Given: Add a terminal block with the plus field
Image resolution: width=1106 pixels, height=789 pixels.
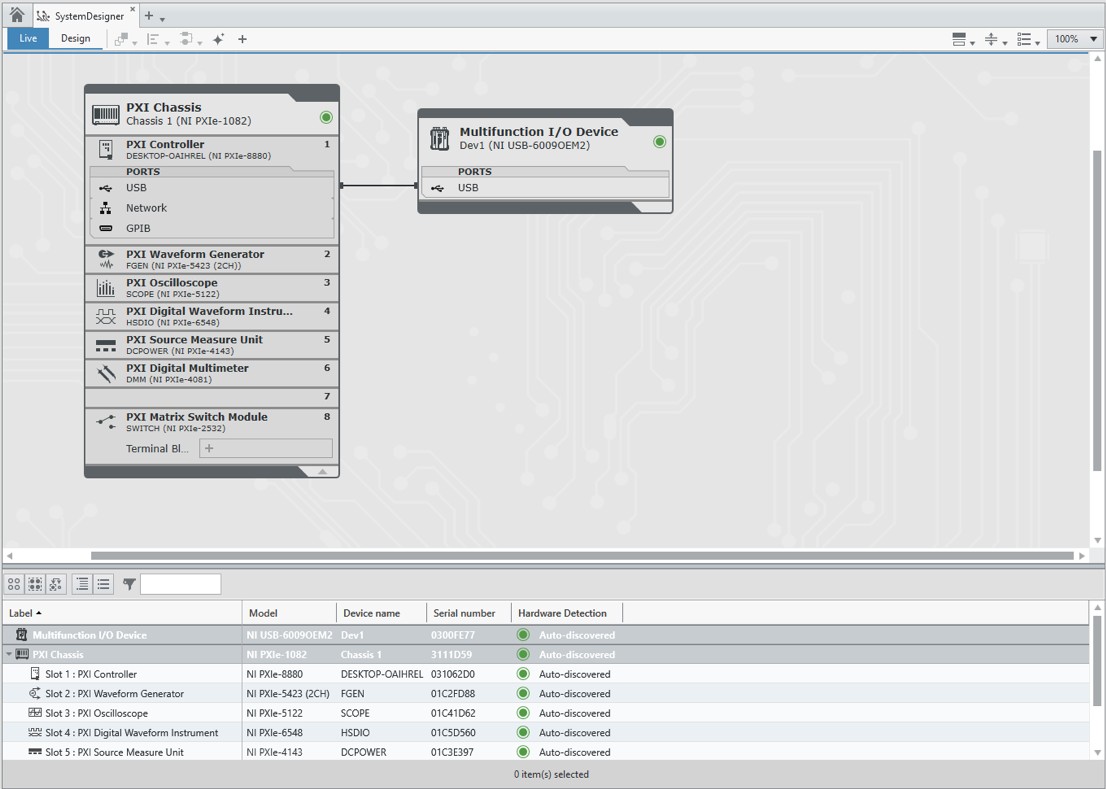Looking at the screenshot, I should click(266, 448).
